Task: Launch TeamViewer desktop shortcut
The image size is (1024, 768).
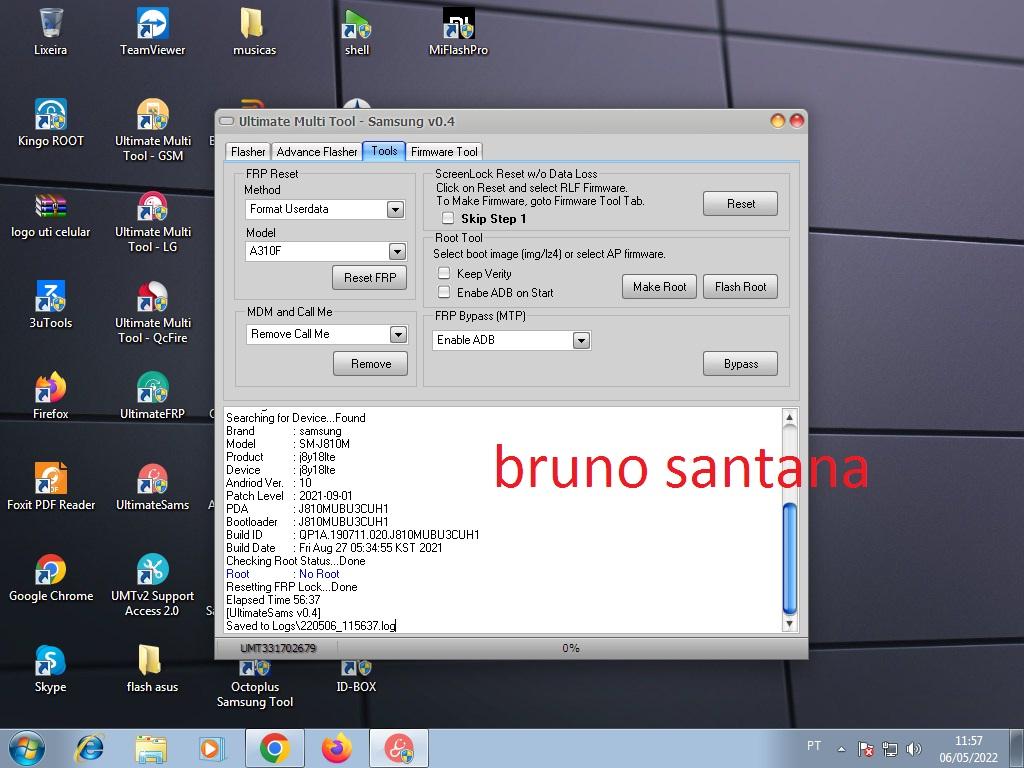Action: coord(152,31)
